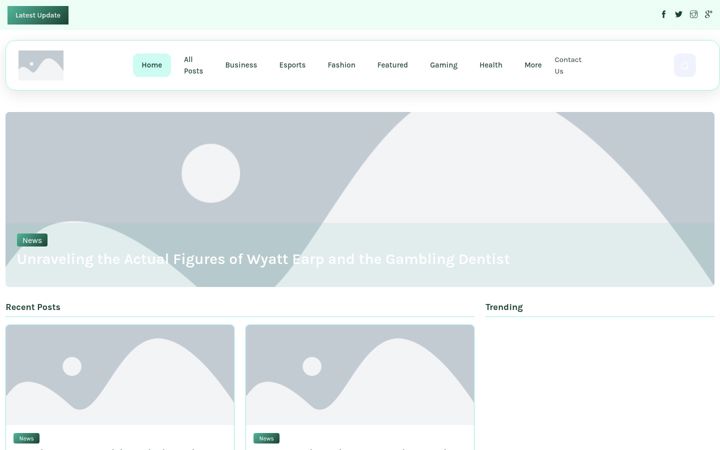Go to the Gaming section
The image size is (720, 450).
[444, 65]
